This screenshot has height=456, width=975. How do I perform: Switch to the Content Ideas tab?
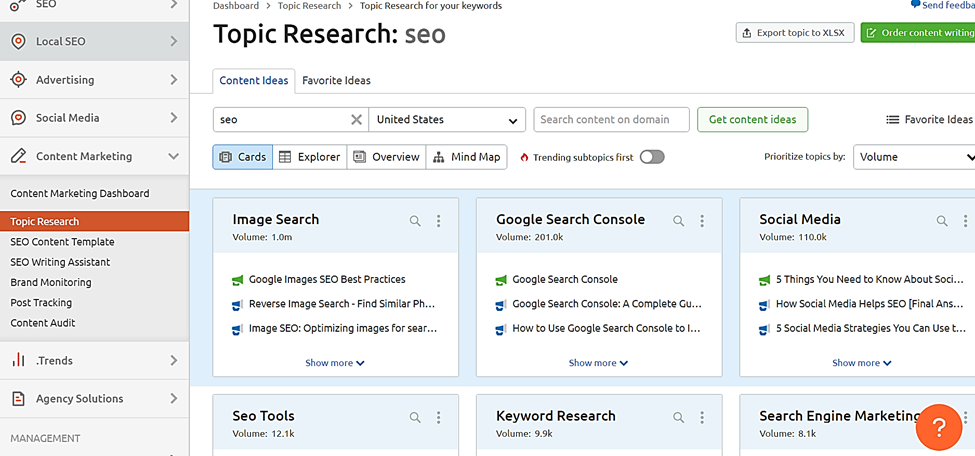(254, 81)
